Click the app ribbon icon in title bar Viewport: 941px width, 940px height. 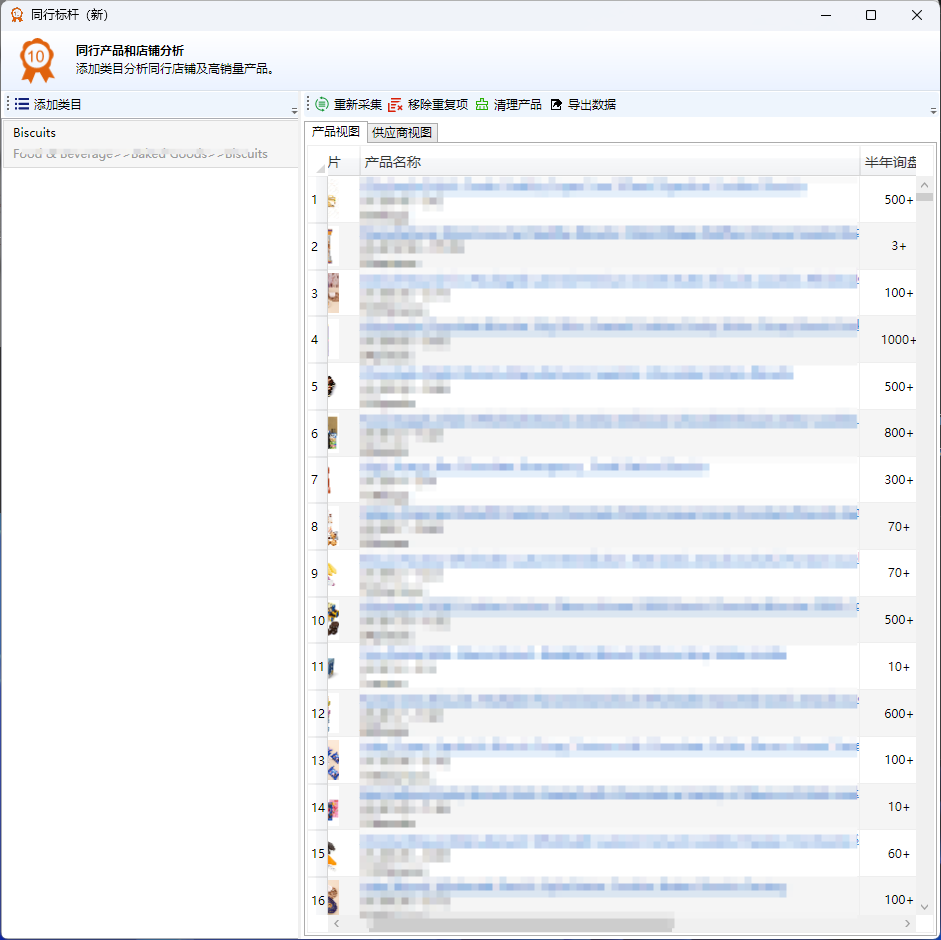16,15
